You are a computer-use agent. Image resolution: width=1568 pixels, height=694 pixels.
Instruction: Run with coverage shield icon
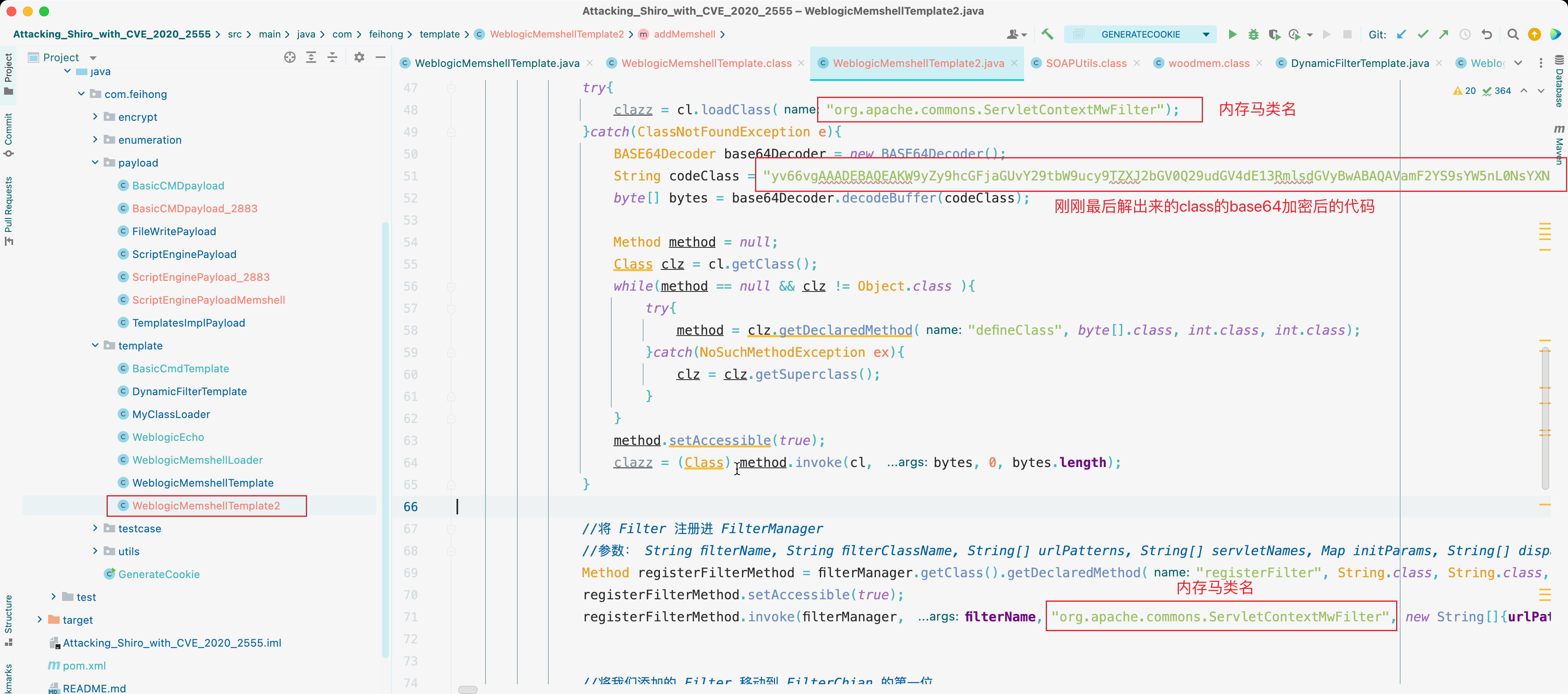pos(1274,34)
